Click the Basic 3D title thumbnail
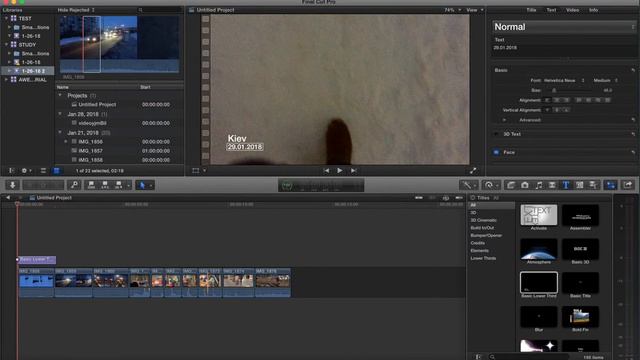The image size is (640, 360). (x=580, y=249)
